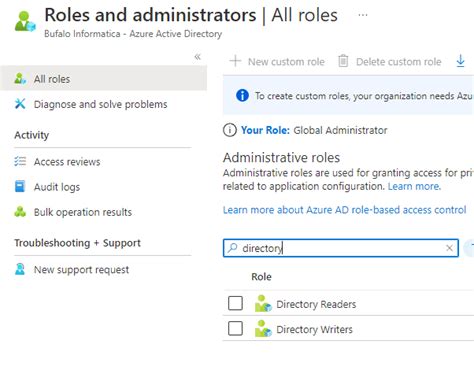Click the download arrow icon in toolbar
This screenshot has height=374, width=474.
coord(460,61)
